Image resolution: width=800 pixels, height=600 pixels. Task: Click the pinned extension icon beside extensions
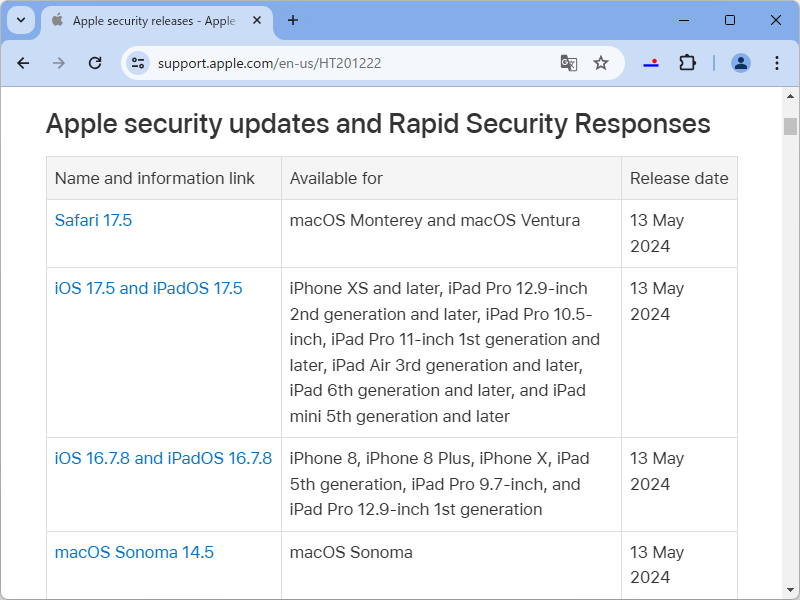pyautogui.click(x=651, y=62)
